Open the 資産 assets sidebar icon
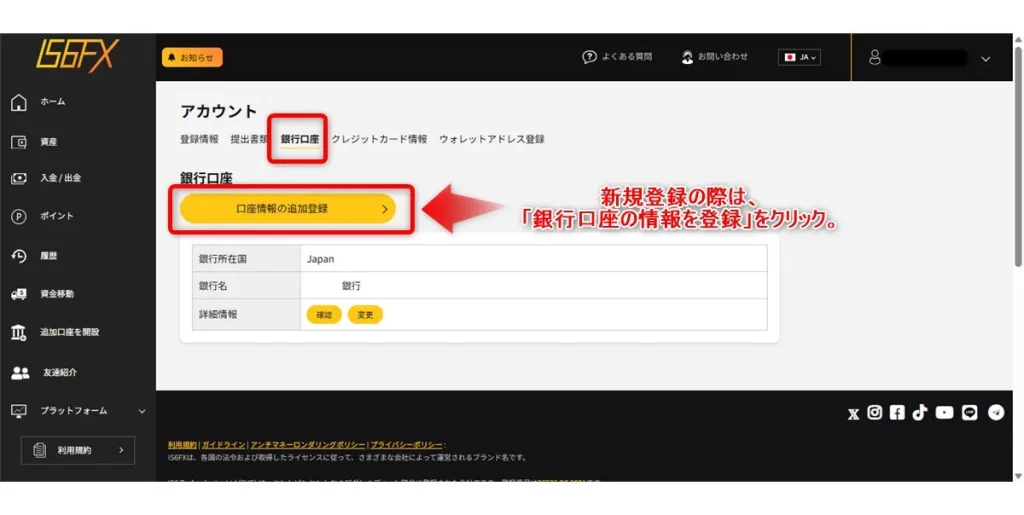The width and height of the screenshot is (1024, 515). click(19, 142)
